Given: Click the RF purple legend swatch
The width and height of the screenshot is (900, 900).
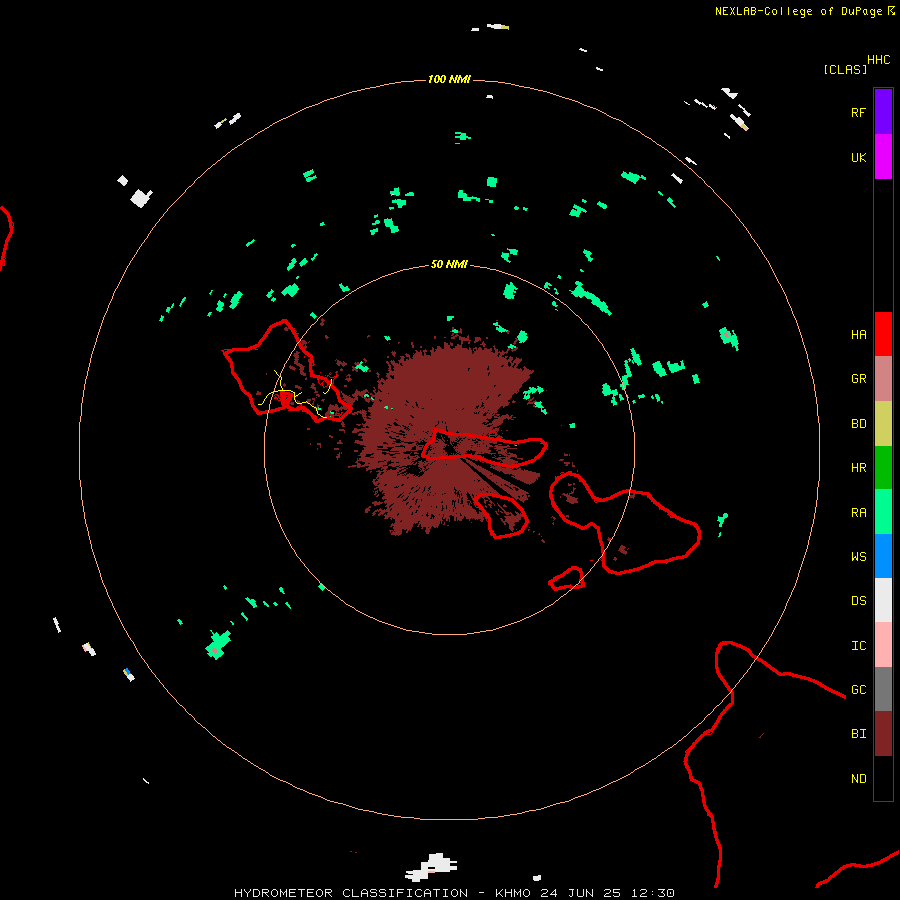Looking at the screenshot, I should (x=883, y=112).
